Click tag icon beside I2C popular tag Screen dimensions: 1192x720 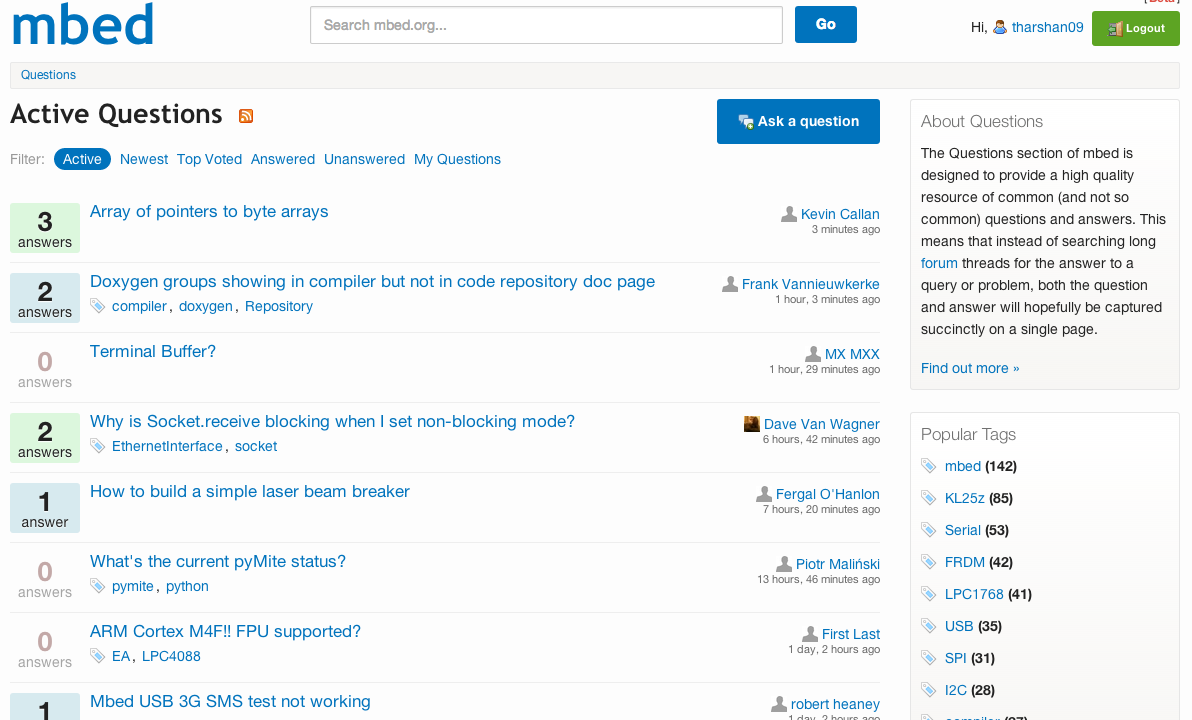[x=928, y=690]
